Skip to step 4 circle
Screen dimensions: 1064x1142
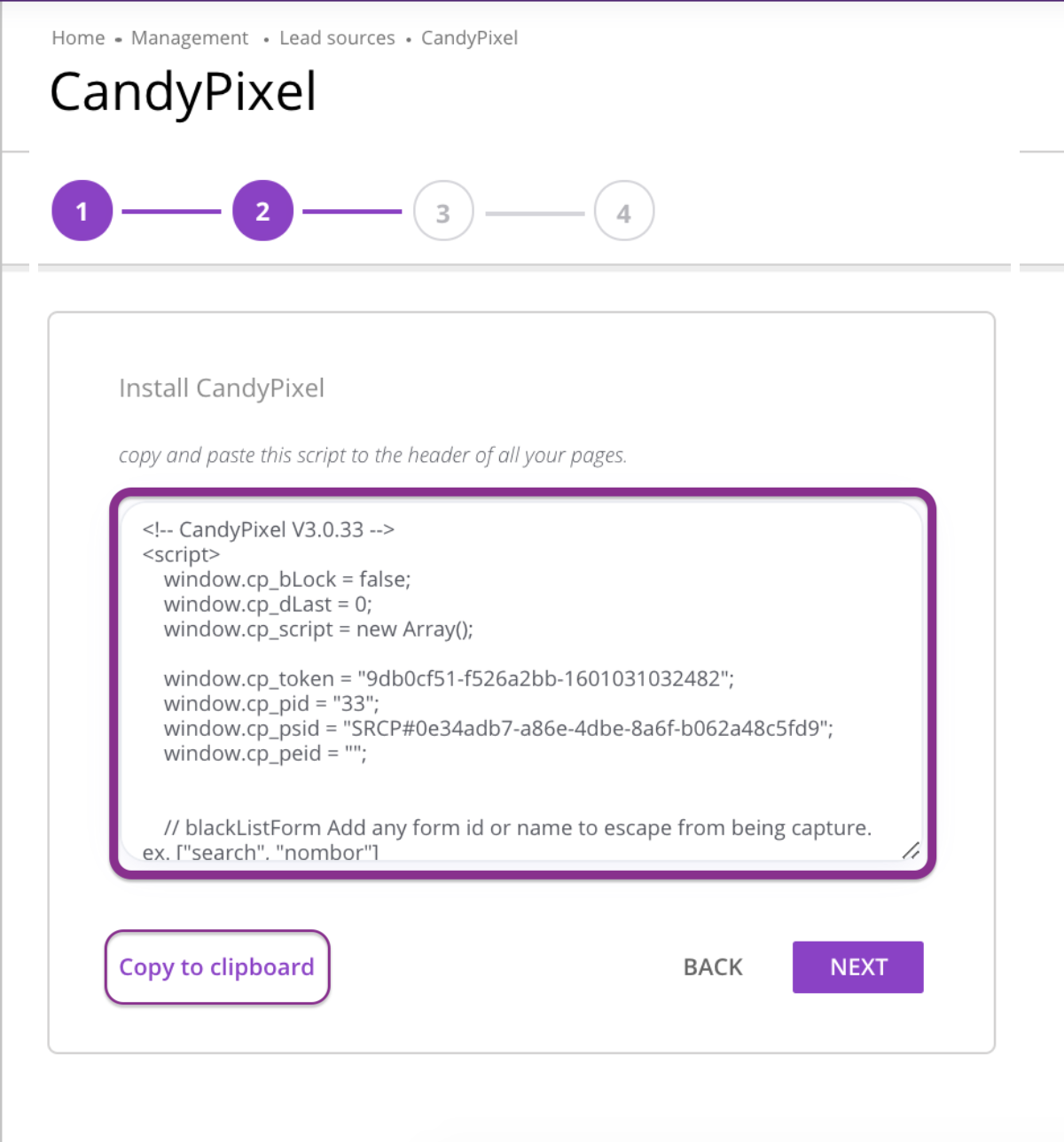(x=624, y=212)
